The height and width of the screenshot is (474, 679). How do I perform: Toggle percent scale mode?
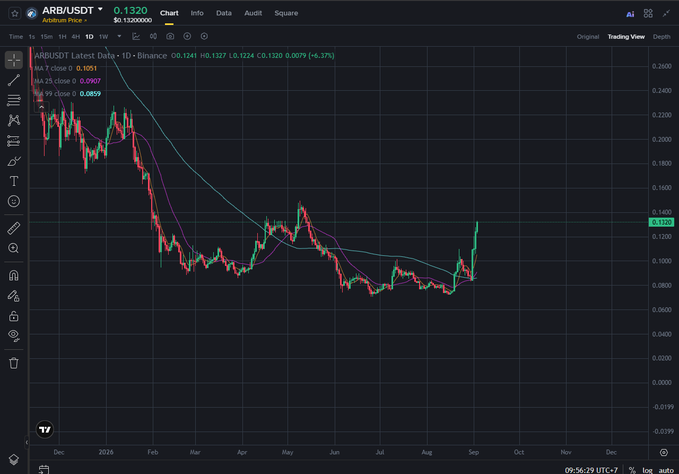(633, 470)
